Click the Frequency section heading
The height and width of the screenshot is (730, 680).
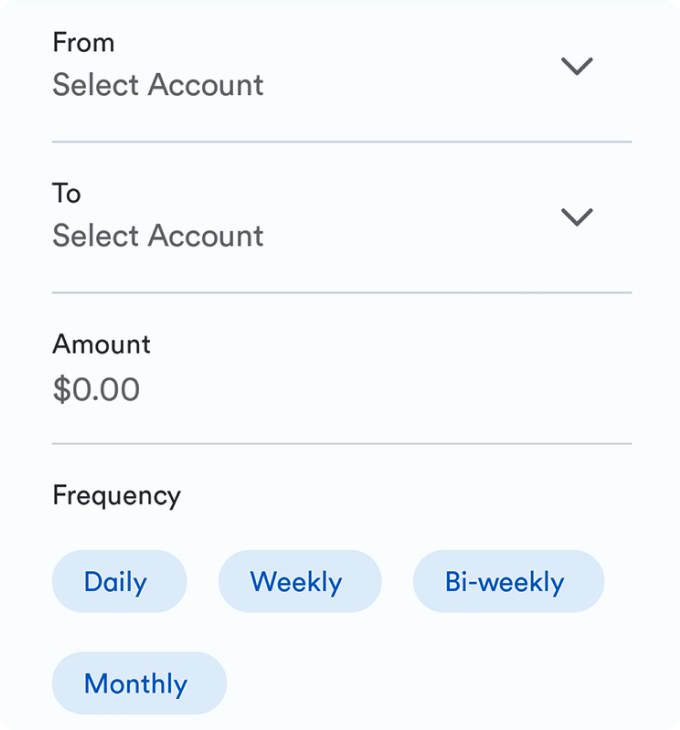[116, 496]
